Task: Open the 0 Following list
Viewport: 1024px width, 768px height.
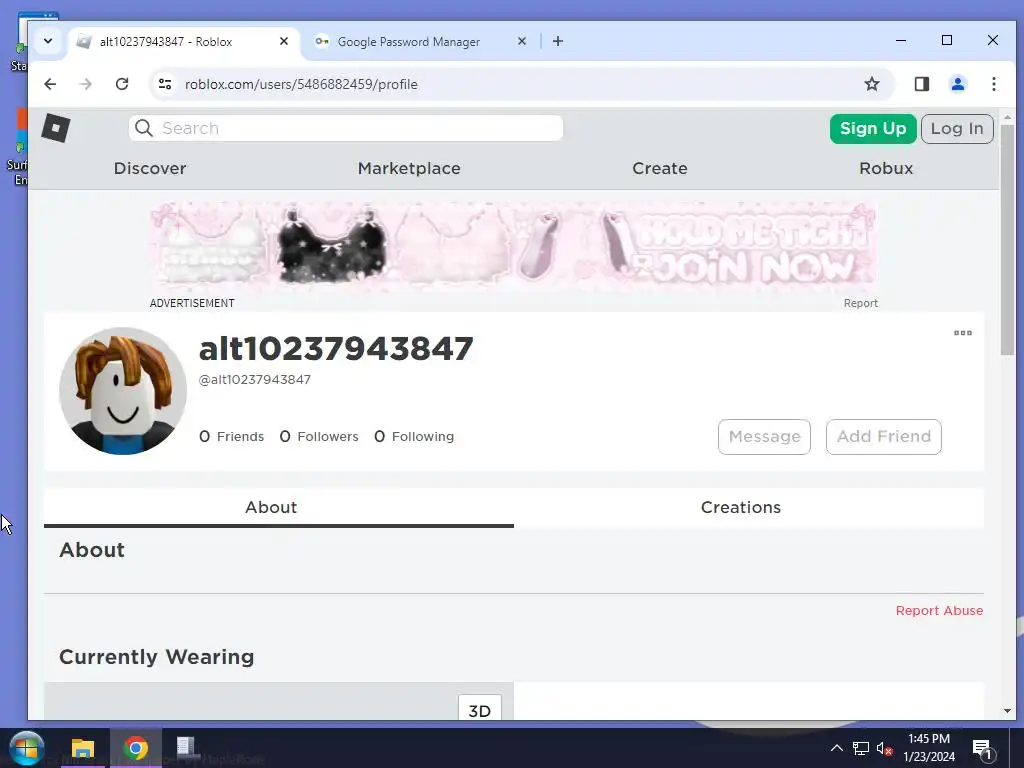Action: [414, 436]
